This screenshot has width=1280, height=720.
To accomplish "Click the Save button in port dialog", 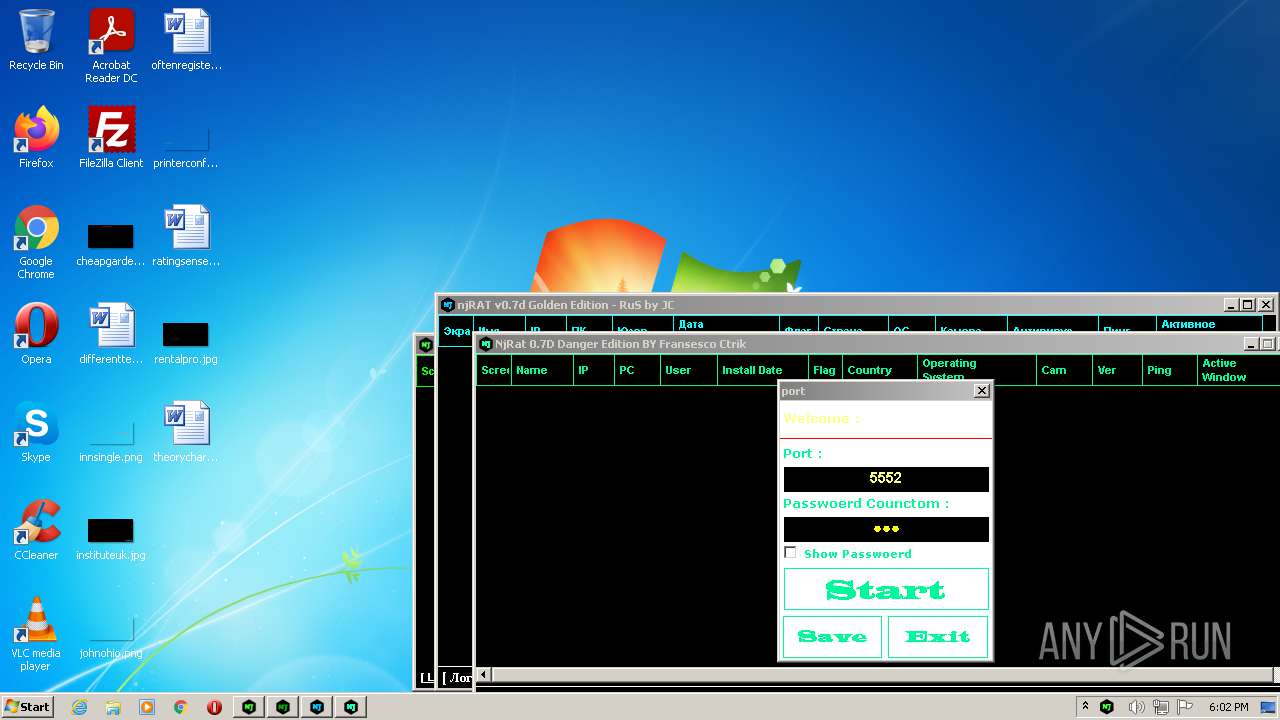I will [x=832, y=636].
